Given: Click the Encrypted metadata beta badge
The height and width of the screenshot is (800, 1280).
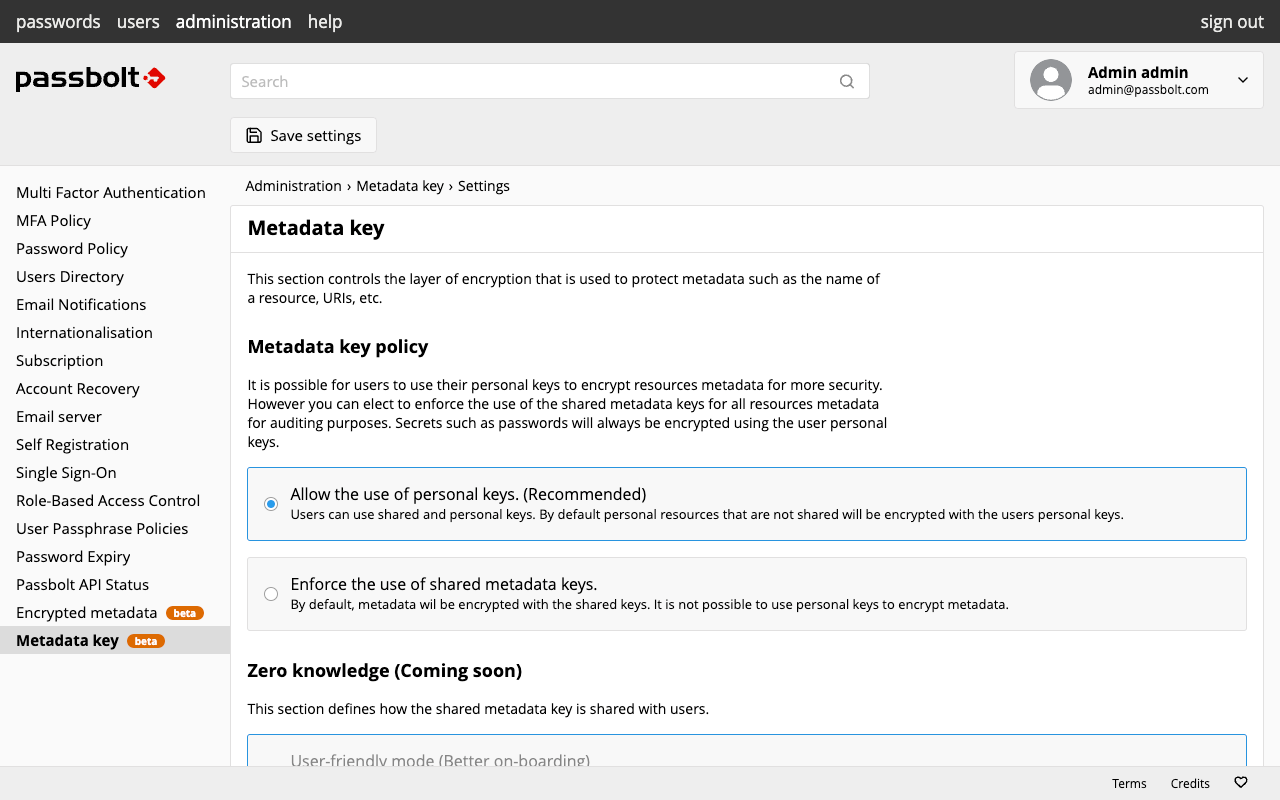Looking at the screenshot, I should (185, 613).
